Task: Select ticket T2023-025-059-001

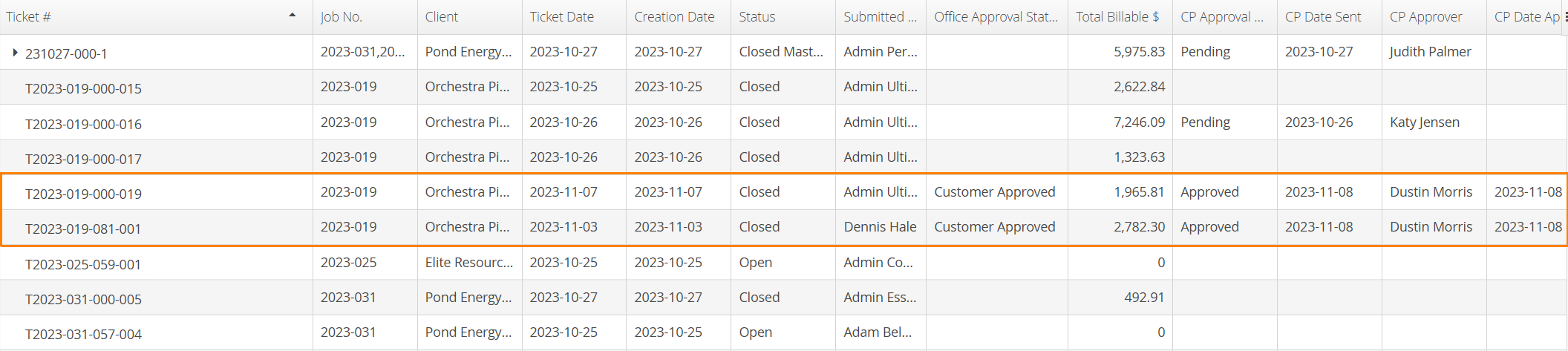Action: (784, 263)
